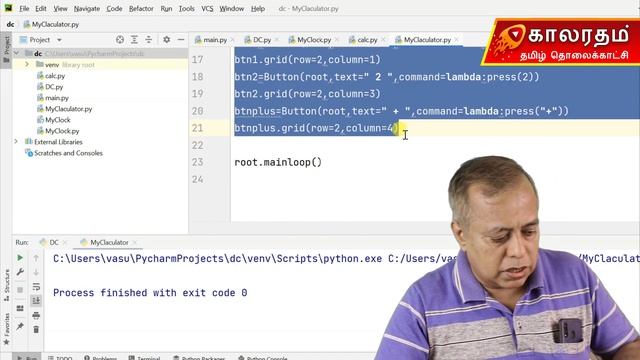Collapse the dc project root folder
This screenshot has width=640, height=360.
tap(16, 53)
